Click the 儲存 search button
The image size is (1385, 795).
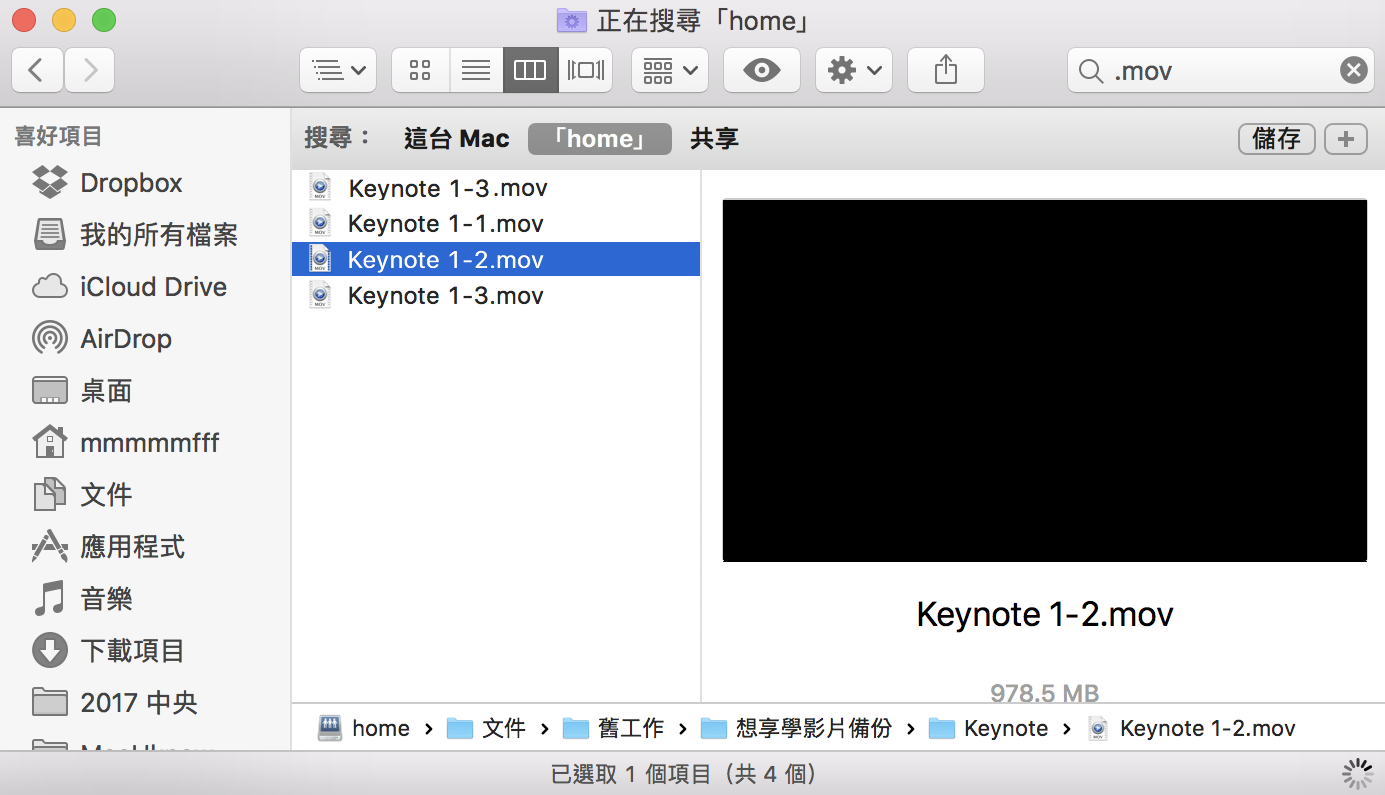(1276, 139)
